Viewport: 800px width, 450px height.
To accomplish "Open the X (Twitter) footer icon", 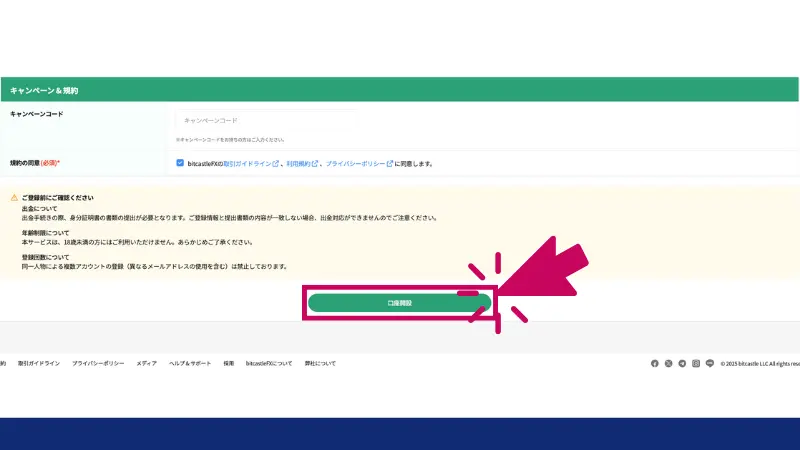I will 668,363.
